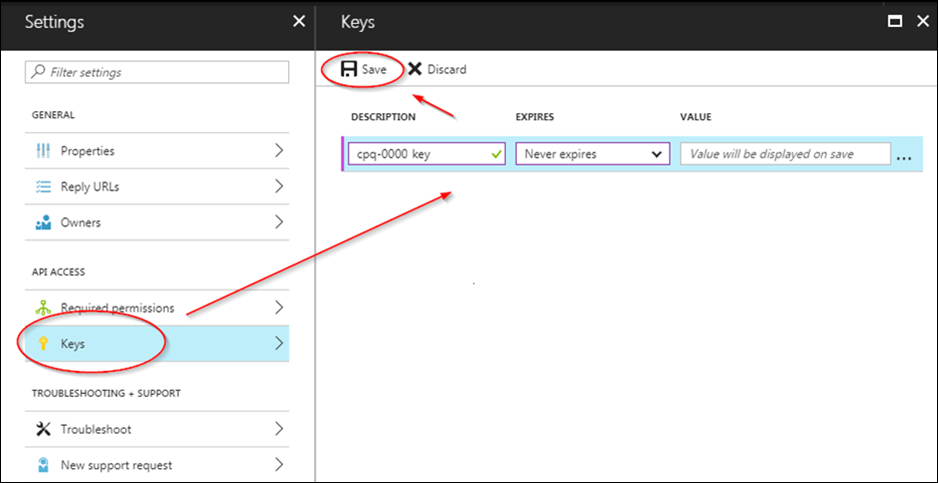Click into the Filter settings search box

point(157,72)
